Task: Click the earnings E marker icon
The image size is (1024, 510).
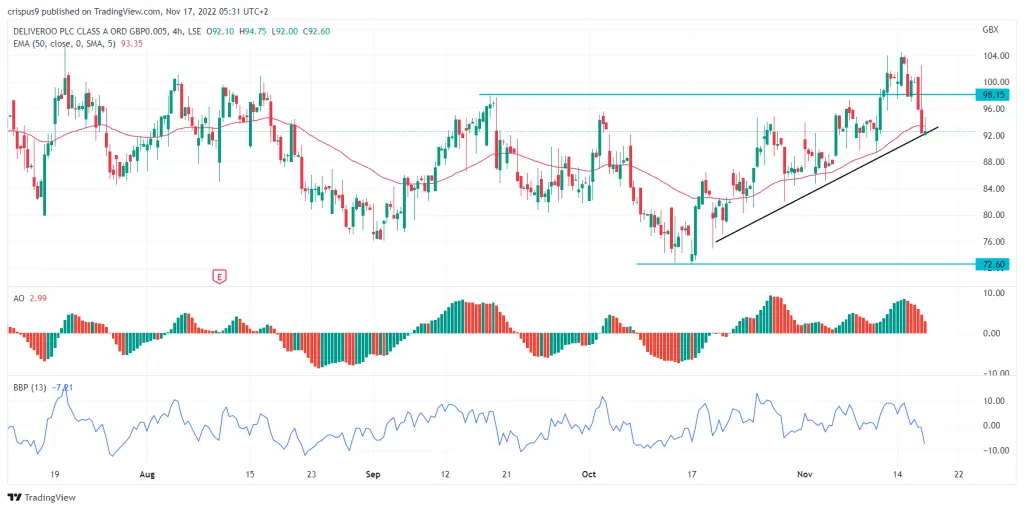Action: [220, 277]
